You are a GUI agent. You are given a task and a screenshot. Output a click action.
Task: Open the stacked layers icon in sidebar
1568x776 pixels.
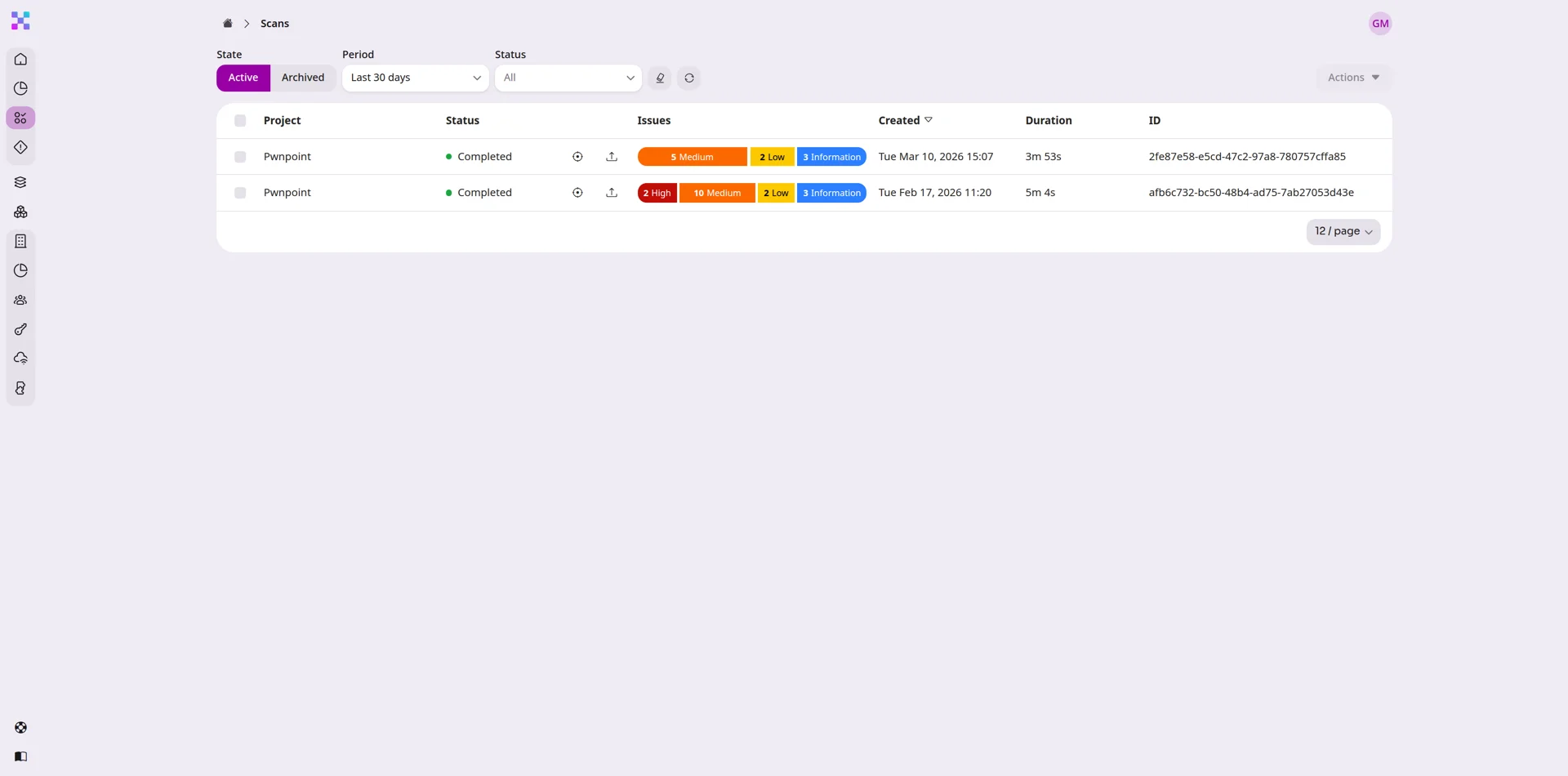coord(20,182)
